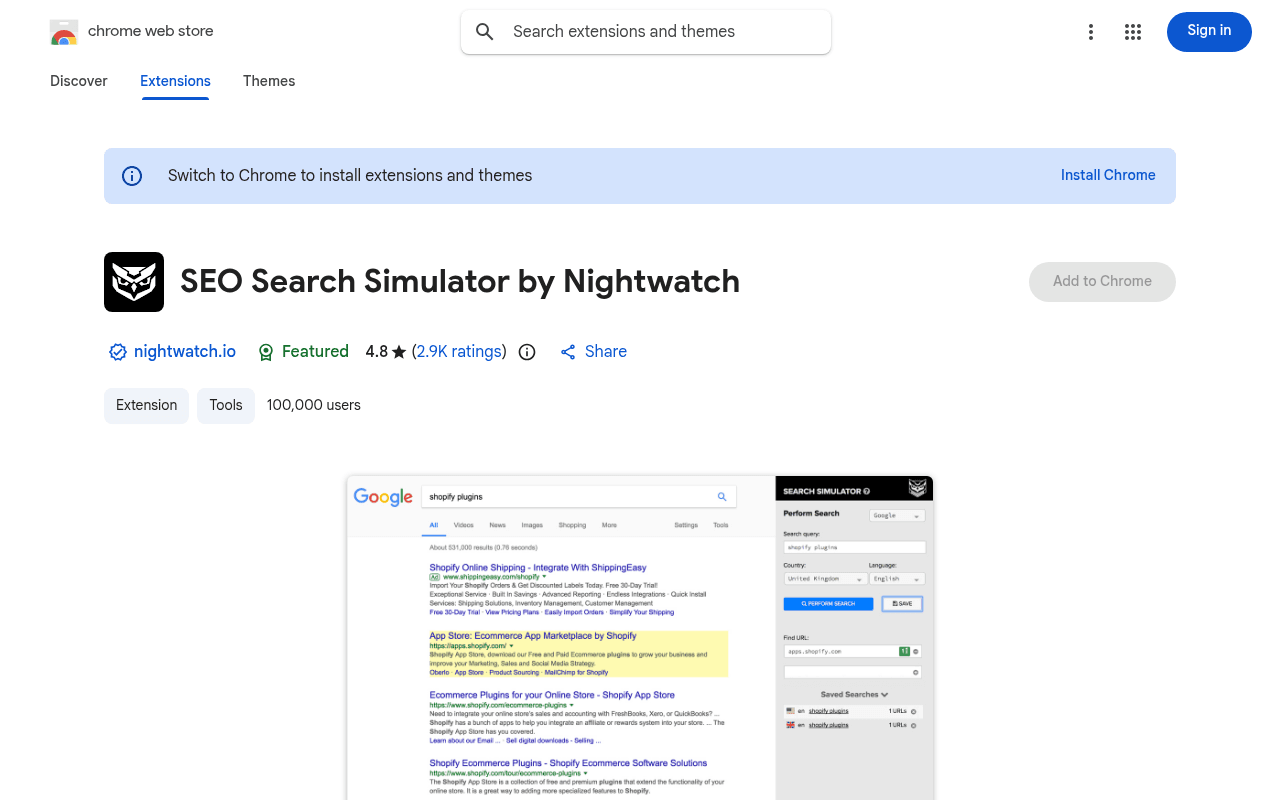Click the ratings info icon
The image size is (1280, 800).
[527, 352]
